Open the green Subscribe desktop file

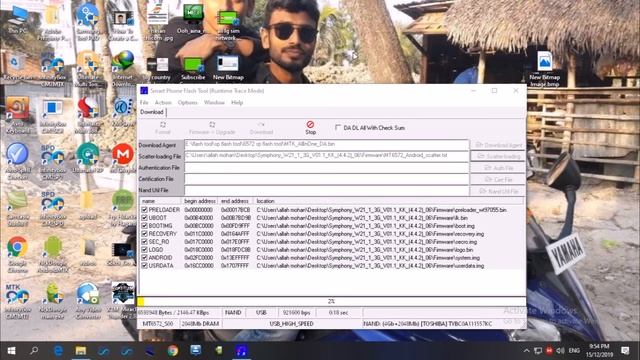193,69
